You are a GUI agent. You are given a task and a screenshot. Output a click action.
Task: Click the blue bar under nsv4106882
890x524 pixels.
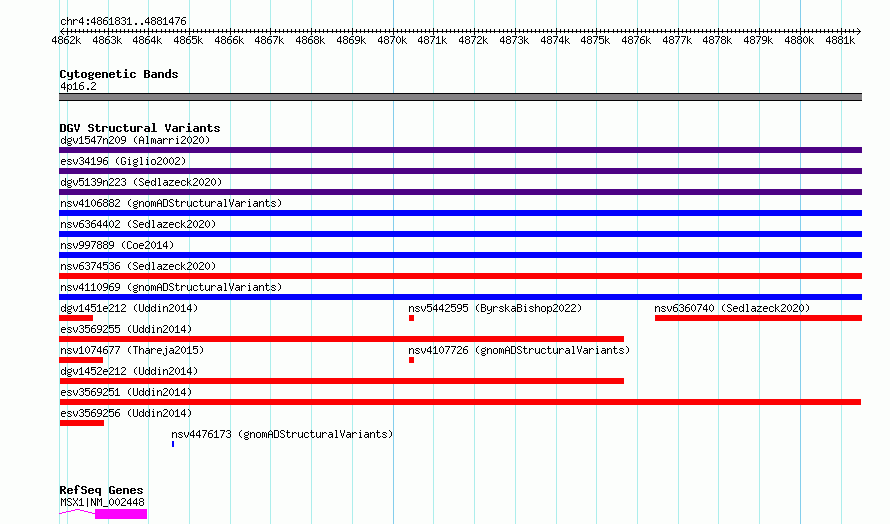(460, 213)
